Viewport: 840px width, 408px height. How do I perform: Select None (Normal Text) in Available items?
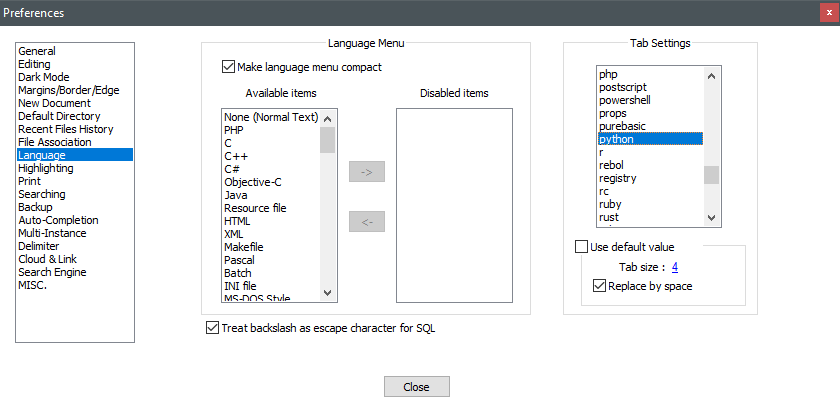coord(271,117)
